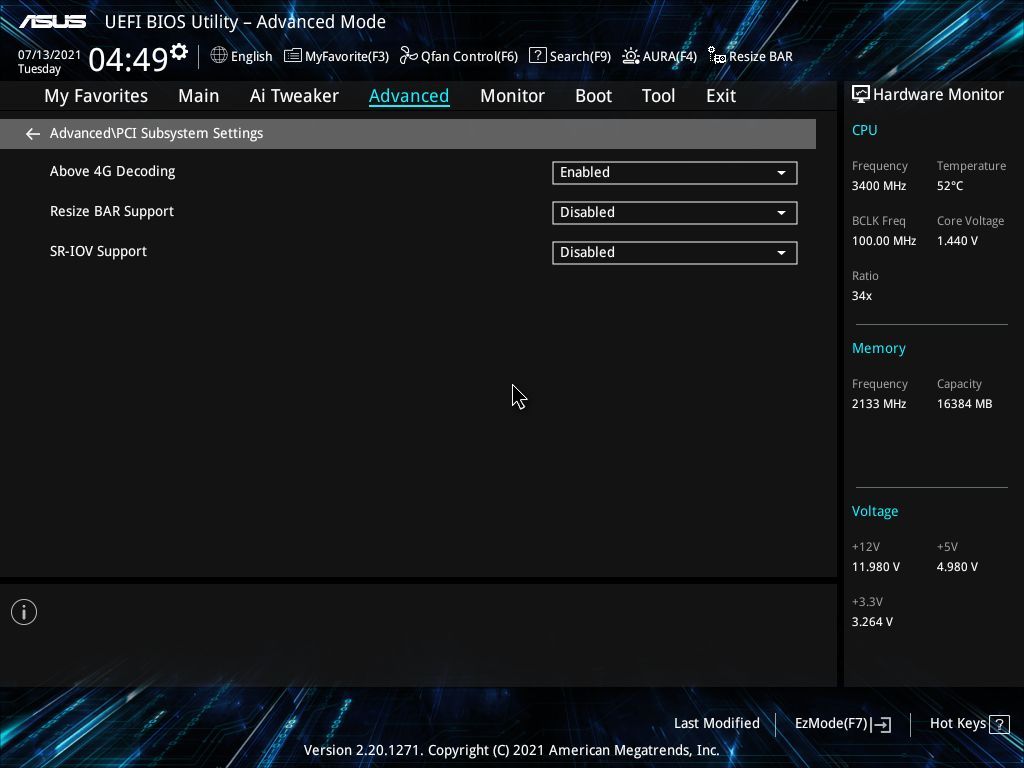The width and height of the screenshot is (1024, 768).
Task: Open the SR-IOV Support dropdown
Action: 675,253
